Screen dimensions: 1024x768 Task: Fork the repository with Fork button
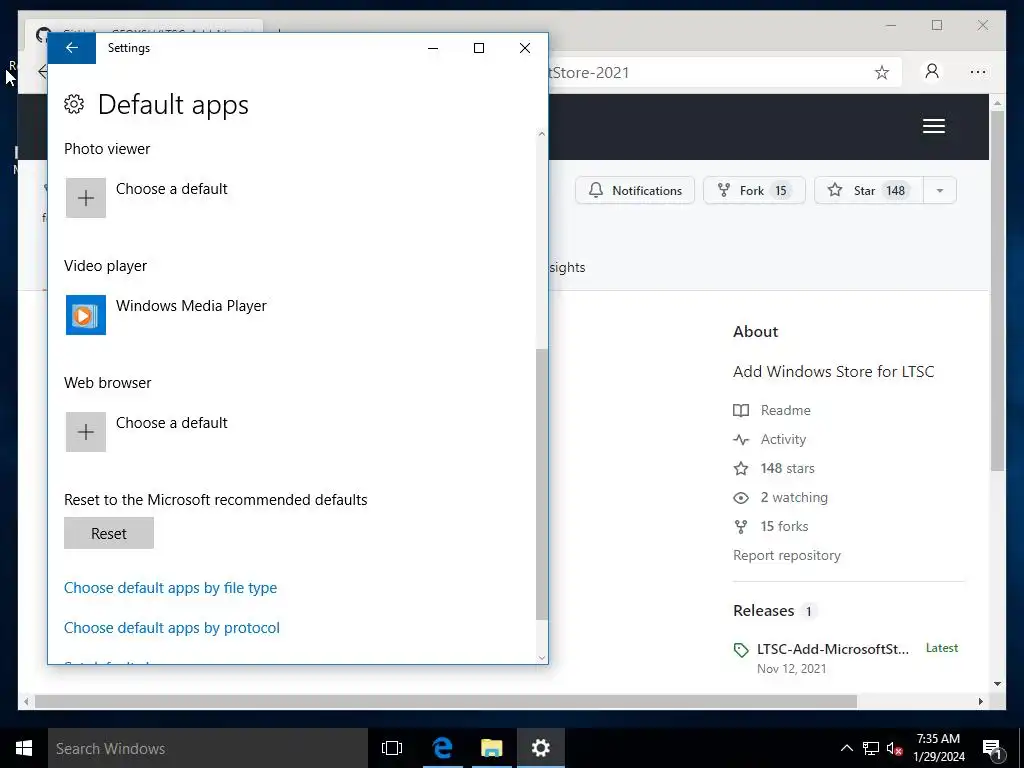click(x=754, y=190)
